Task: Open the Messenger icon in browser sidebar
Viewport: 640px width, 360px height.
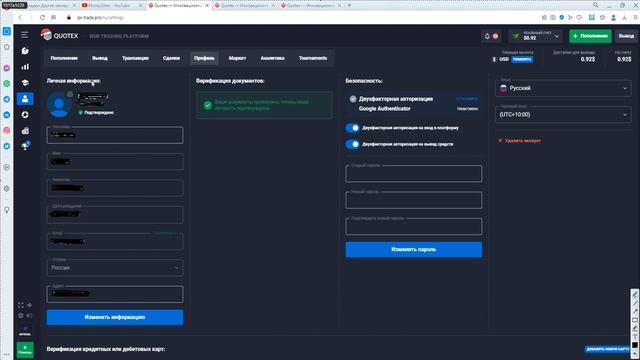Action: [x=7, y=68]
